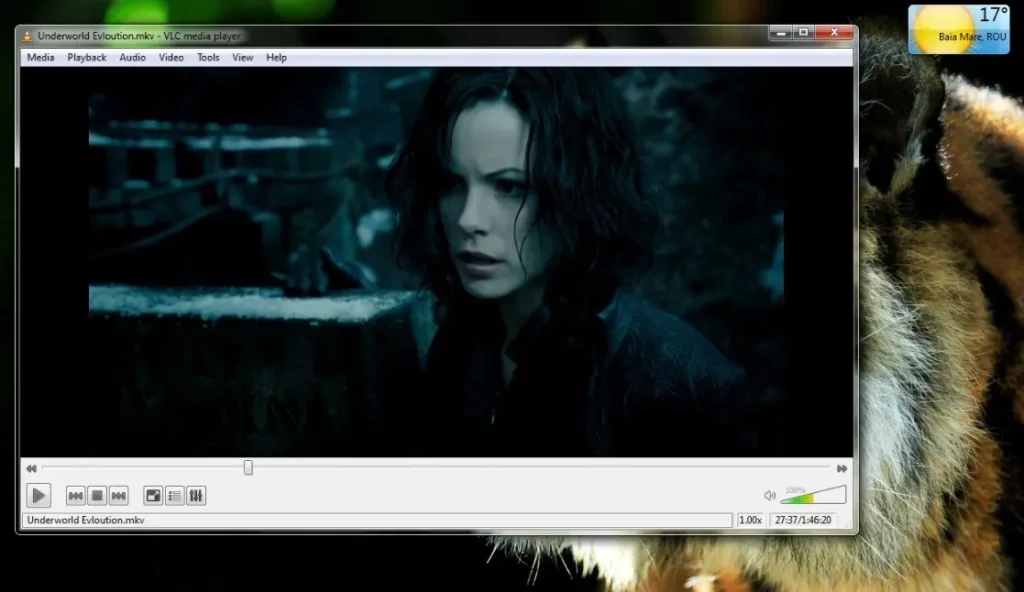The height and width of the screenshot is (592, 1024).
Task: Click the fast-forward arrows right of seek bar
Action: pos(842,469)
